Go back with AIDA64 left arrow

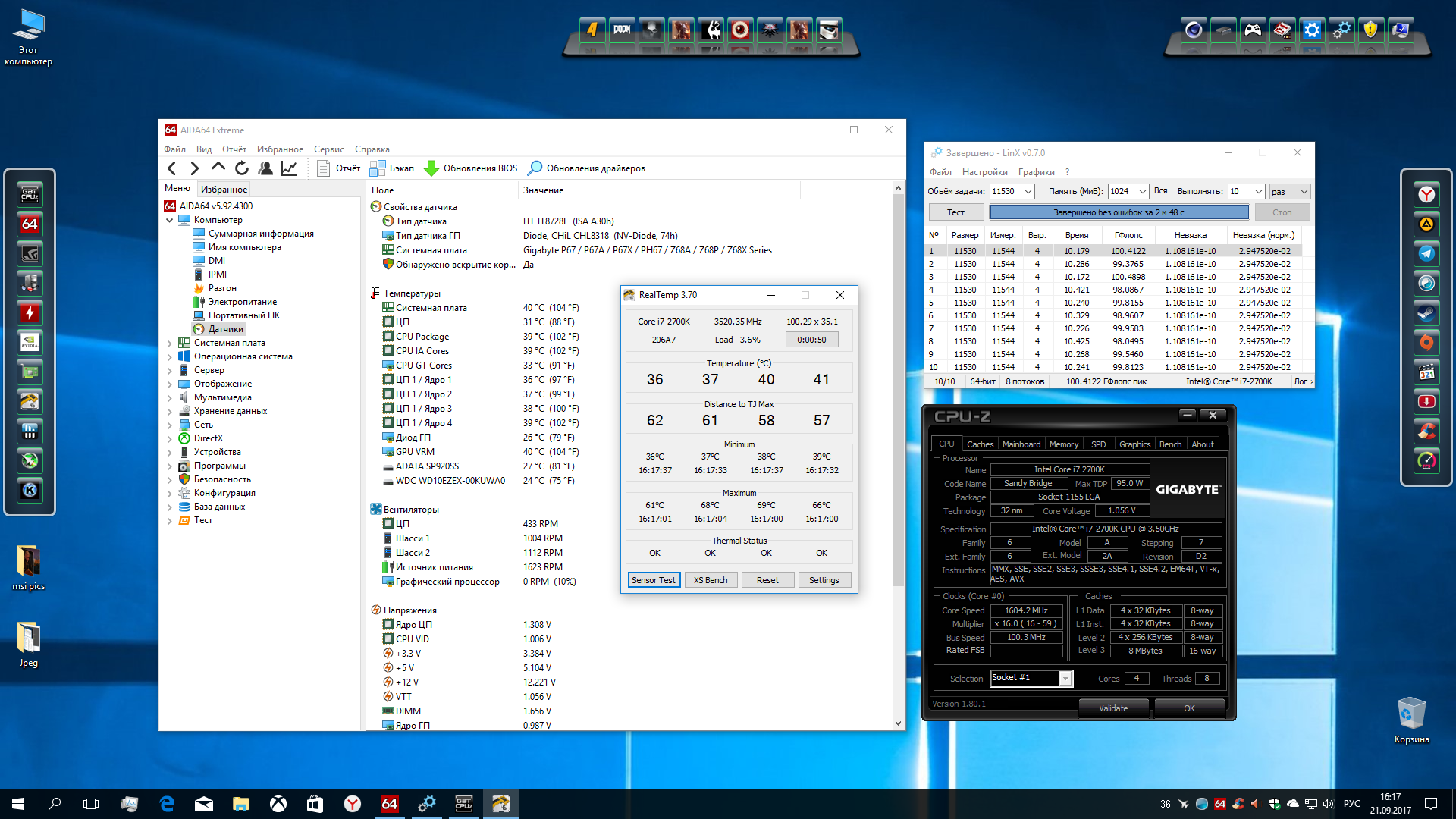coord(172,168)
